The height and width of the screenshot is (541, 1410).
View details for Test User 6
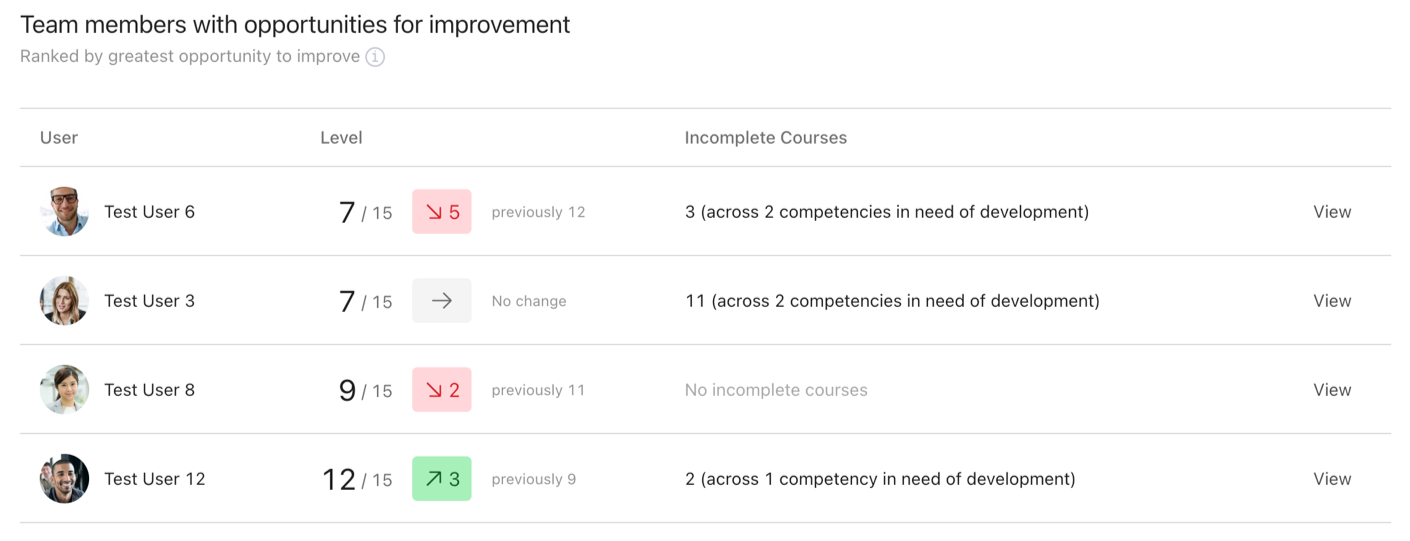[1332, 212]
